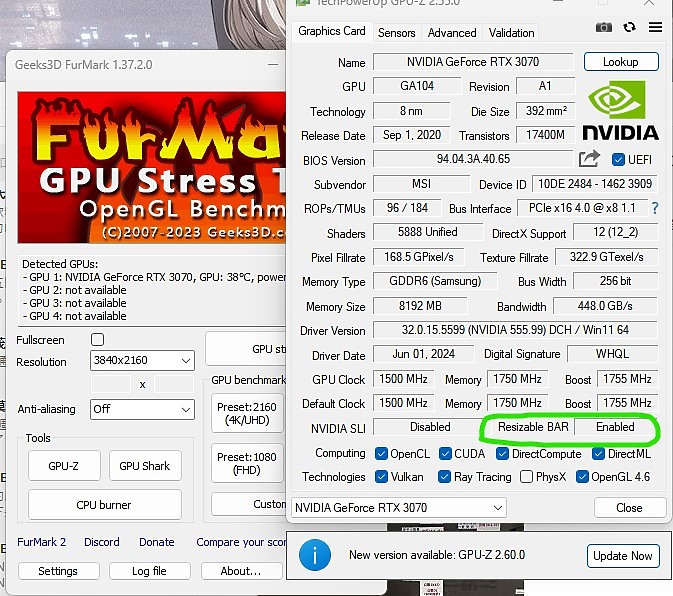Click the BIOS export share icon
The height and width of the screenshot is (596, 673).
(x=589, y=159)
